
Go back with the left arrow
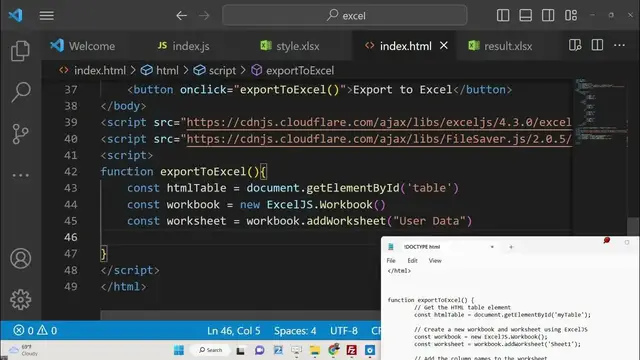point(182,16)
